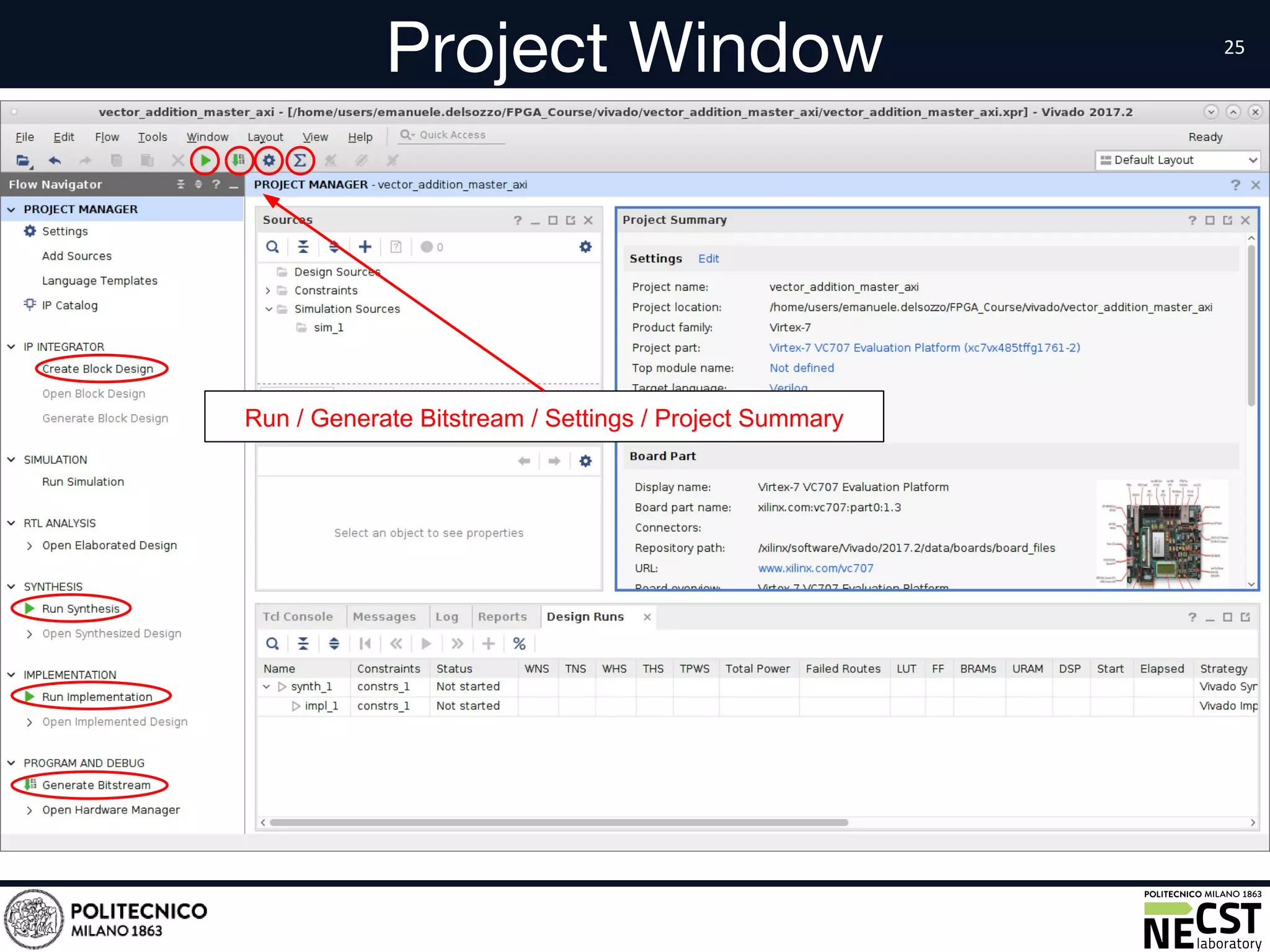Click Generate Bitstream in Flow Navigator

(x=96, y=785)
